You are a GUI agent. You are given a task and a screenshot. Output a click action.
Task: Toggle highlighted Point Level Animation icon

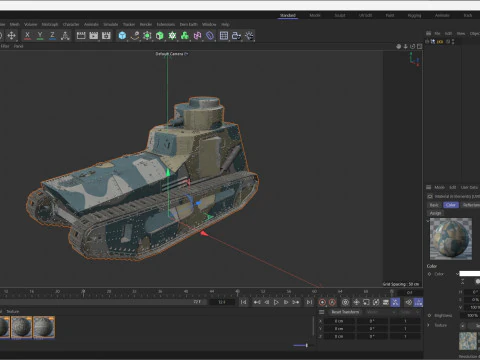395,302
